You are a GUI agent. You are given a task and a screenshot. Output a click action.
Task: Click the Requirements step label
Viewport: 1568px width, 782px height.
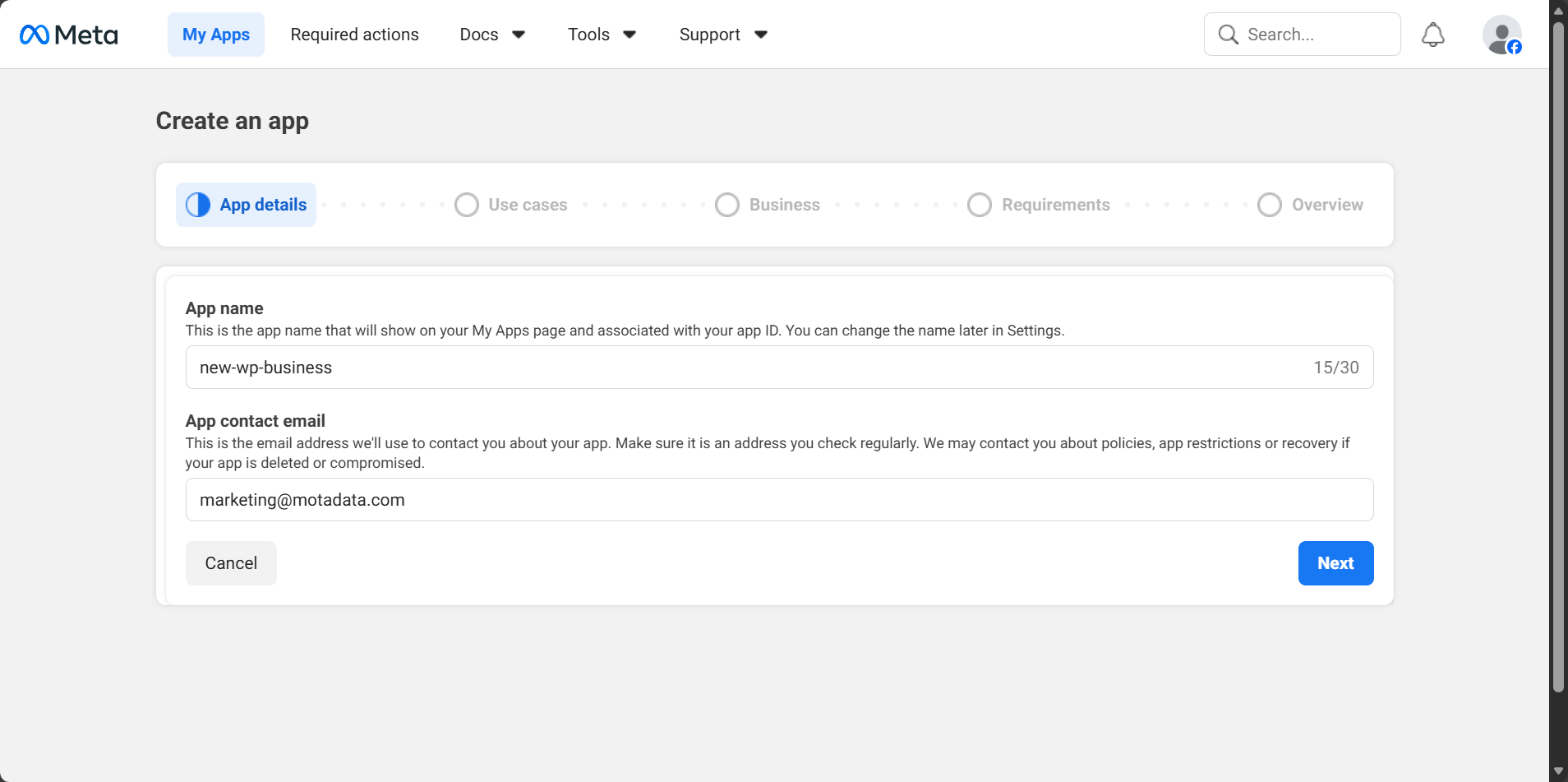click(x=1056, y=205)
